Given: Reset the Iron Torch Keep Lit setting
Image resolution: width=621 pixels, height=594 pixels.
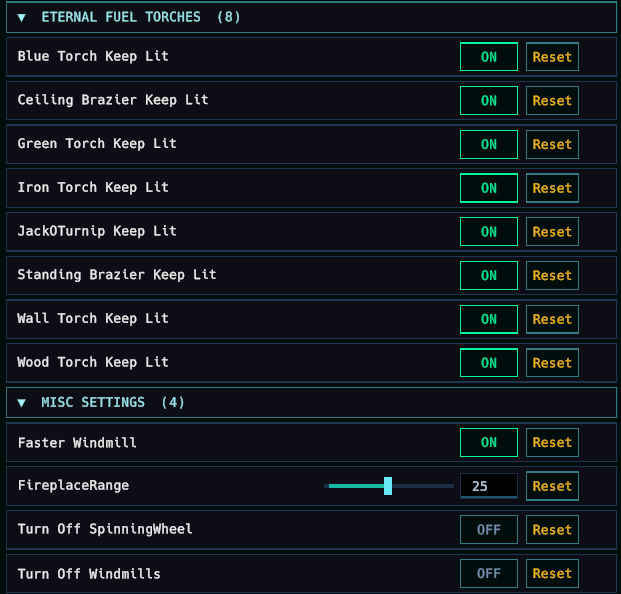Looking at the screenshot, I should click(x=552, y=188).
